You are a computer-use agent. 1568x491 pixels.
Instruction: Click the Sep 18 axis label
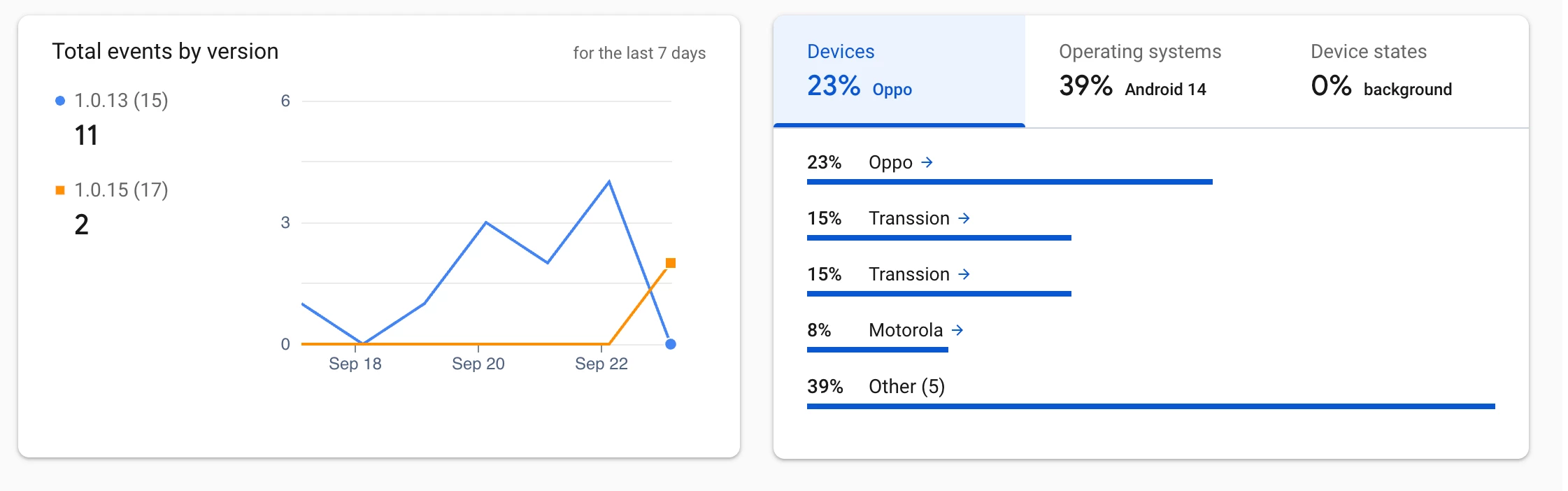coord(355,364)
